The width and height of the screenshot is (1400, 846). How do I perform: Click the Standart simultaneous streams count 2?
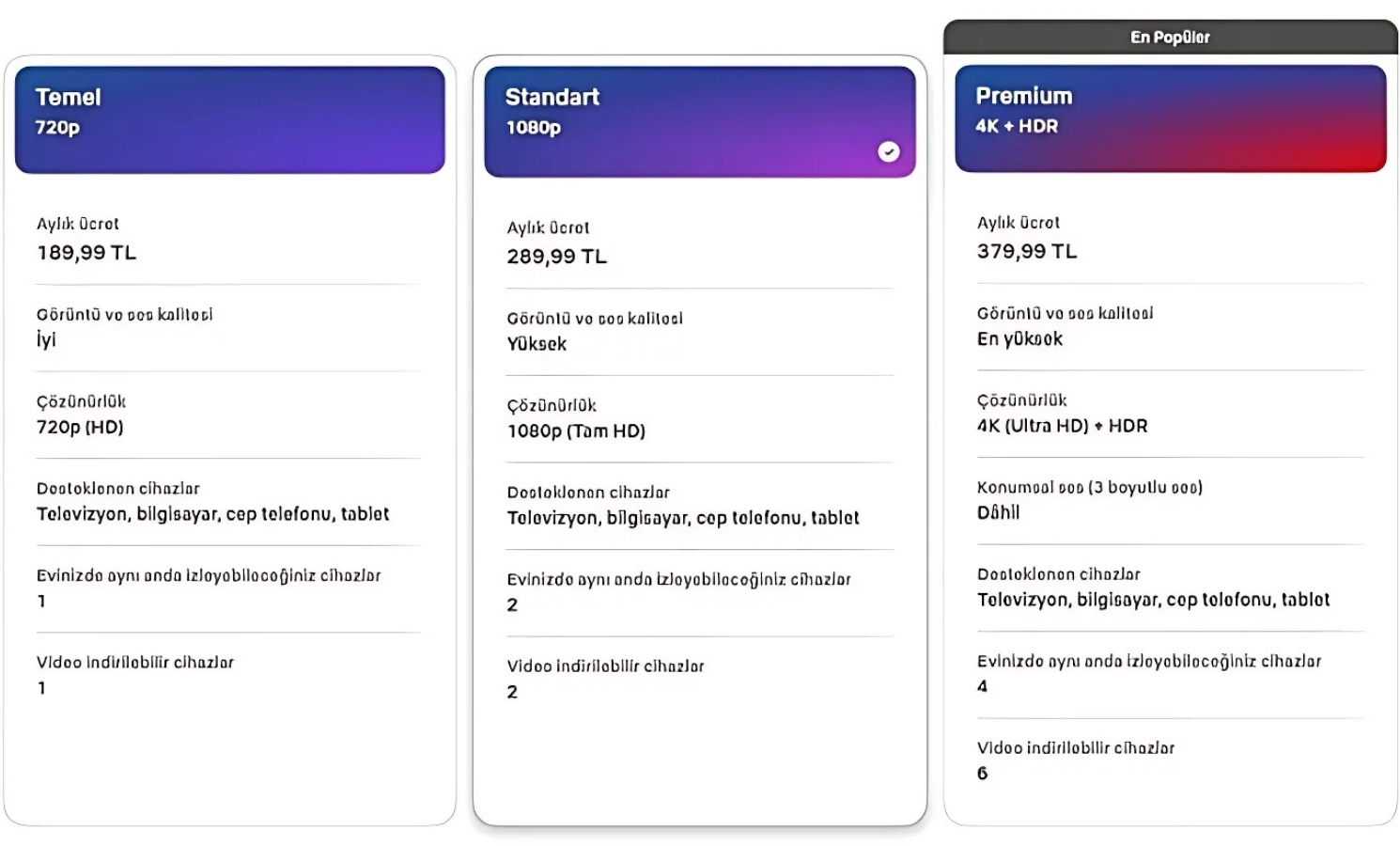tap(512, 605)
